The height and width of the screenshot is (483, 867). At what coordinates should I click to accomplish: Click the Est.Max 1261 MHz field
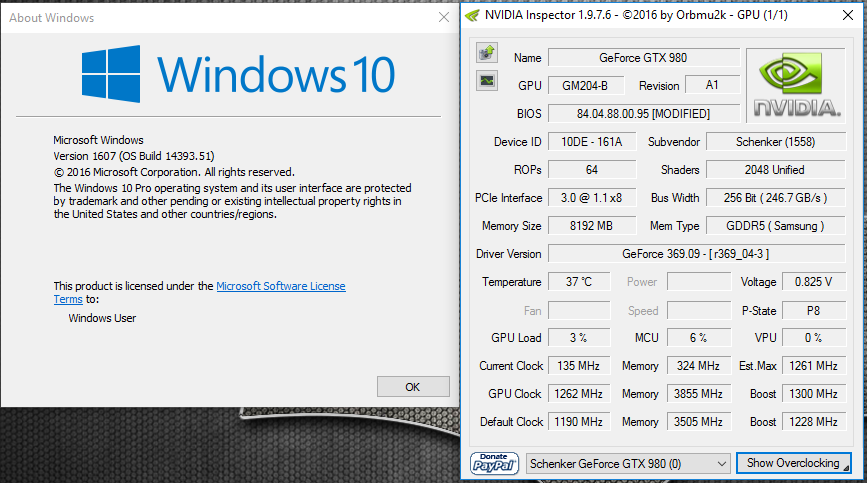click(813, 366)
